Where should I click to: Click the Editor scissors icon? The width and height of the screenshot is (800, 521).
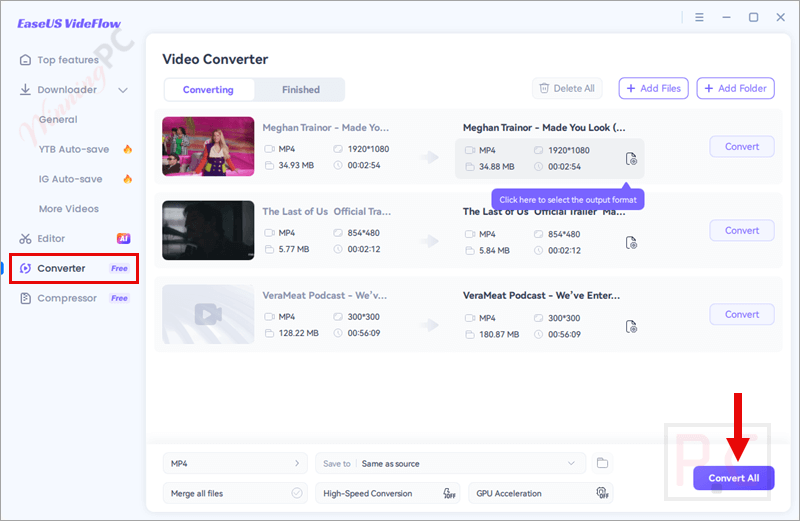click(25, 239)
